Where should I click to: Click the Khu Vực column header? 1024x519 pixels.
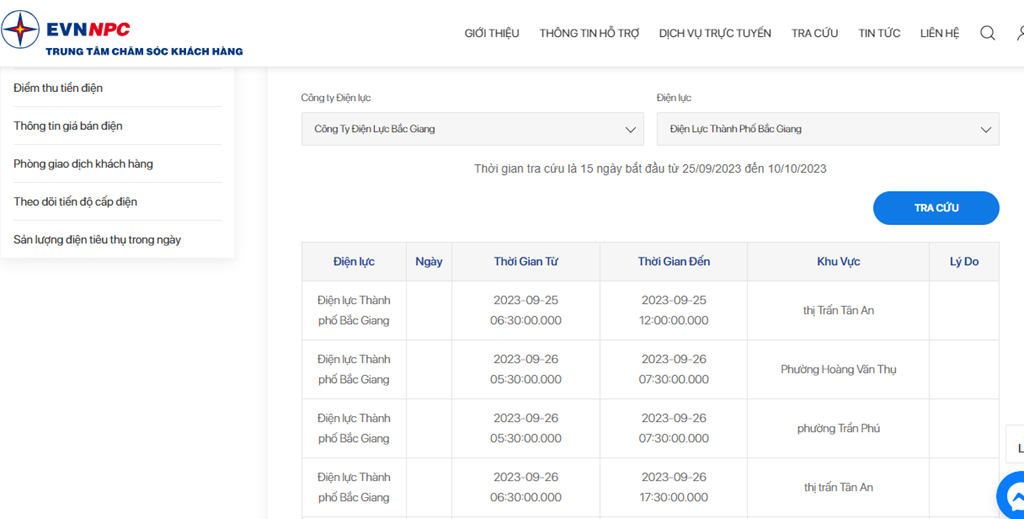pyautogui.click(x=838, y=262)
